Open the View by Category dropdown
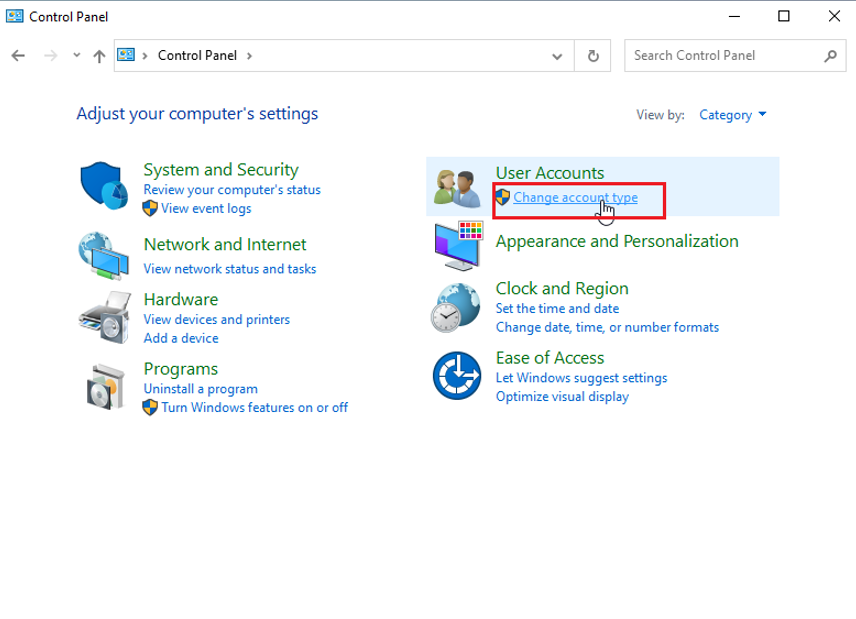856x619 pixels. pyautogui.click(x=732, y=115)
